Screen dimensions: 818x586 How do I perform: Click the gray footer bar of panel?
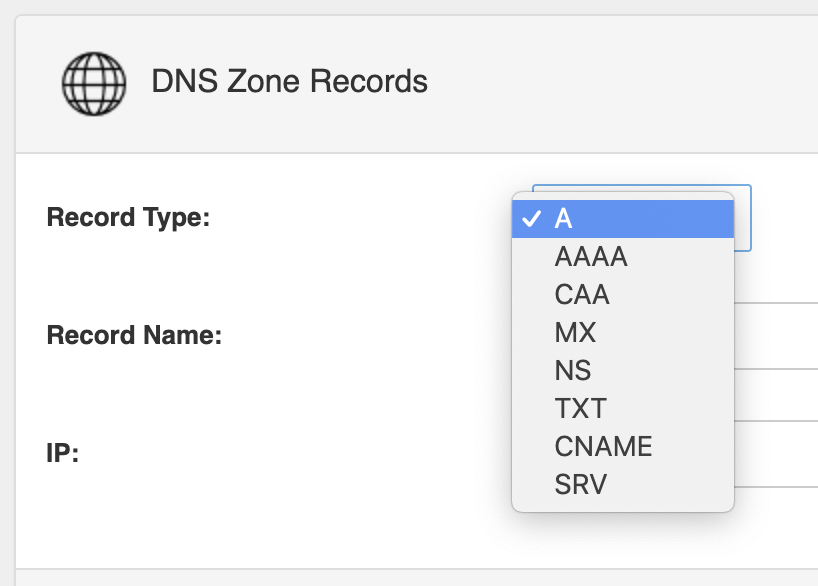tap(417, 578)
